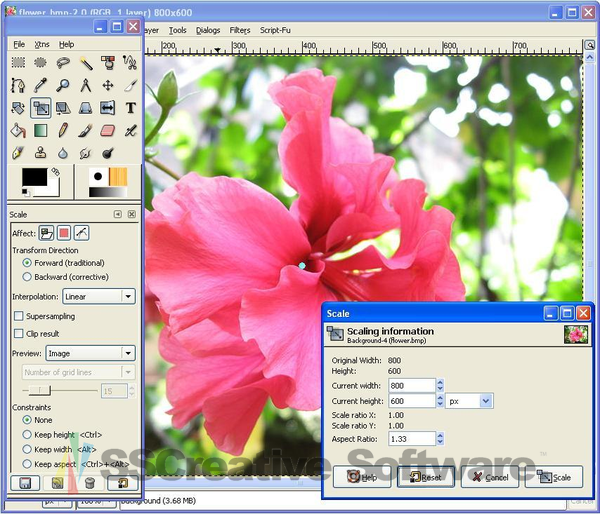Image resolution: width=600 pixels, height=514 pixels.
Task: Select the None constraint option
Action: [x=37, y=420]
